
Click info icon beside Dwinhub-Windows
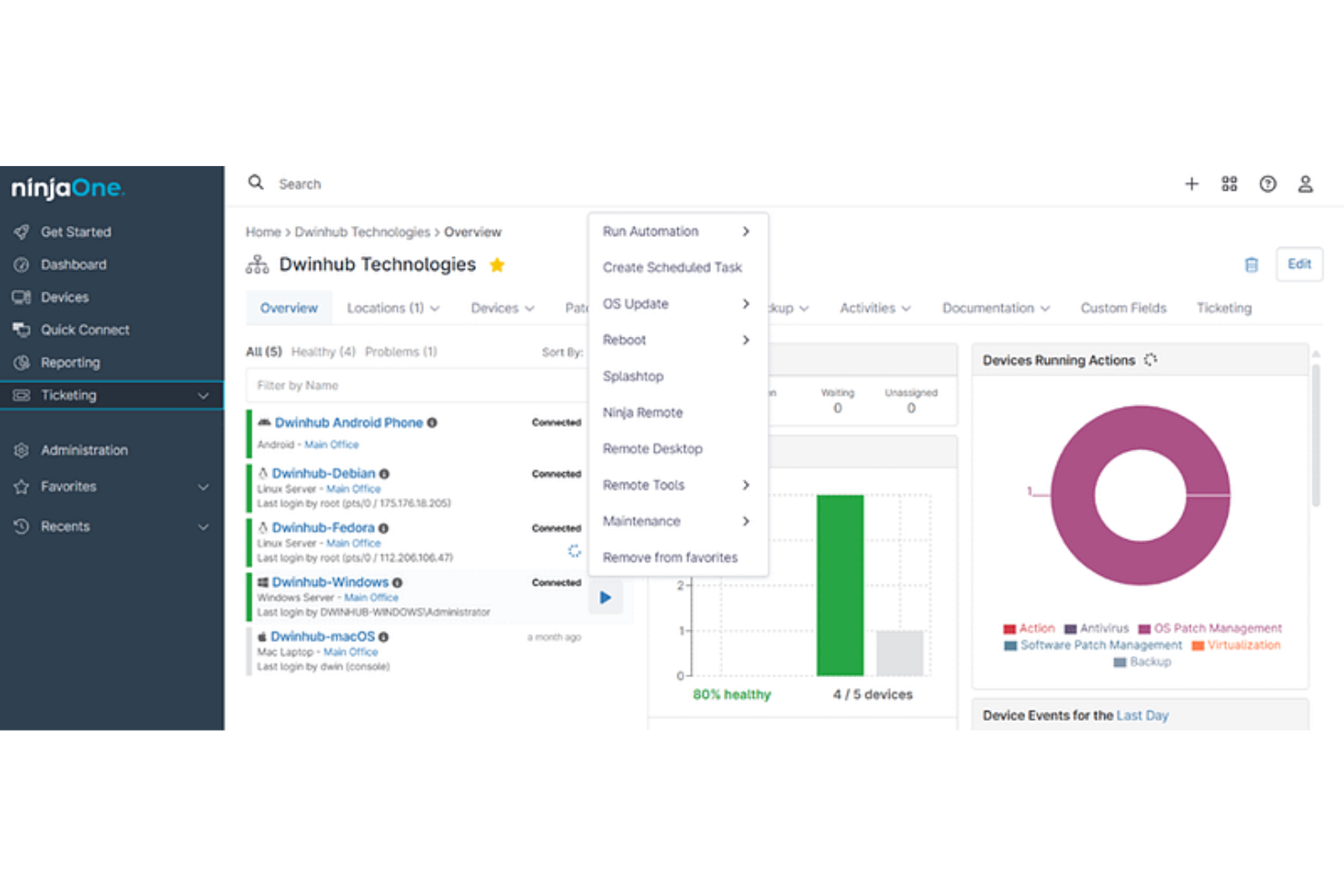tap(397, 583)
